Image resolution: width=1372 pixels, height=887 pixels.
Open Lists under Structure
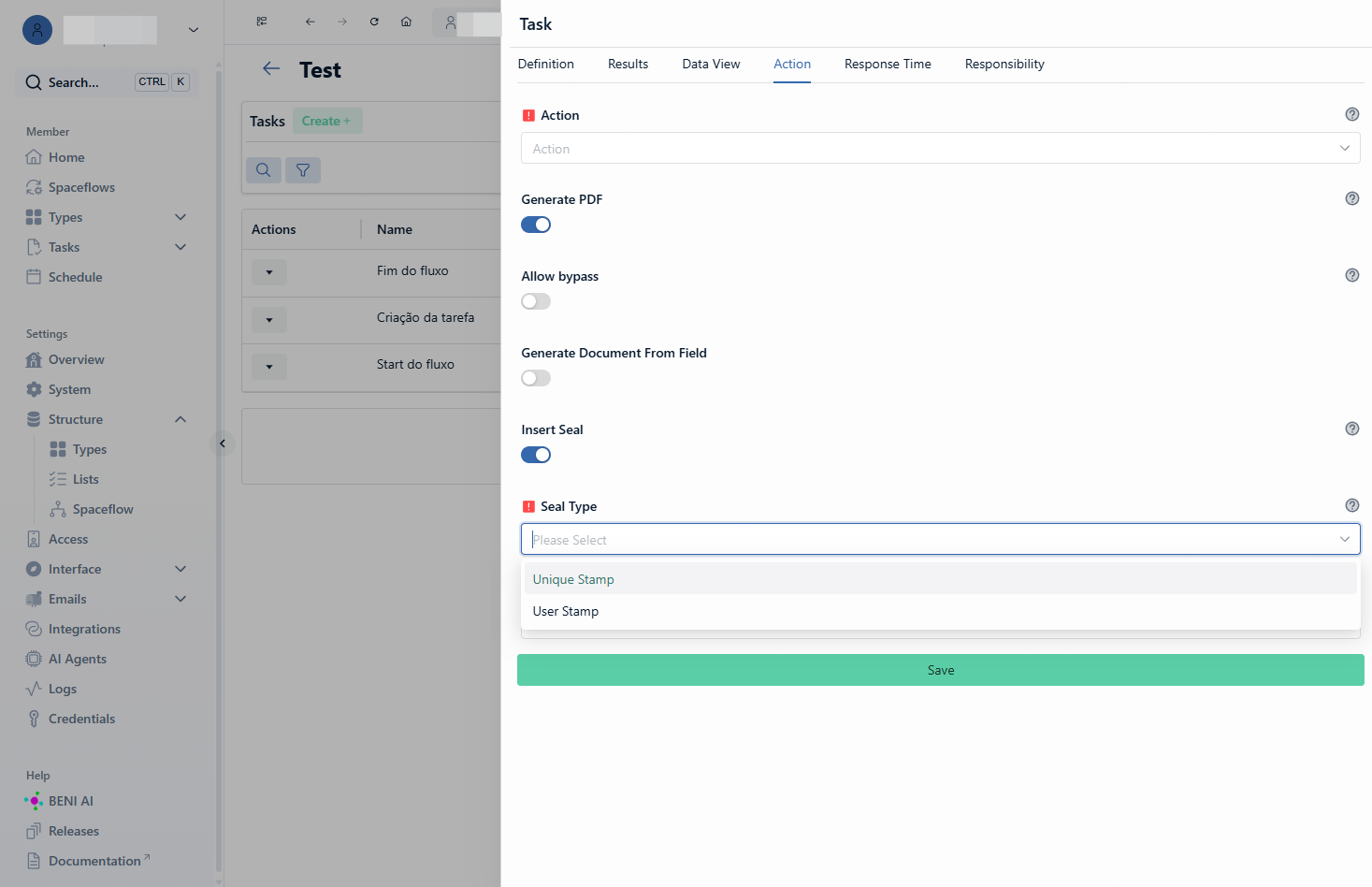[x=85, y=479]
